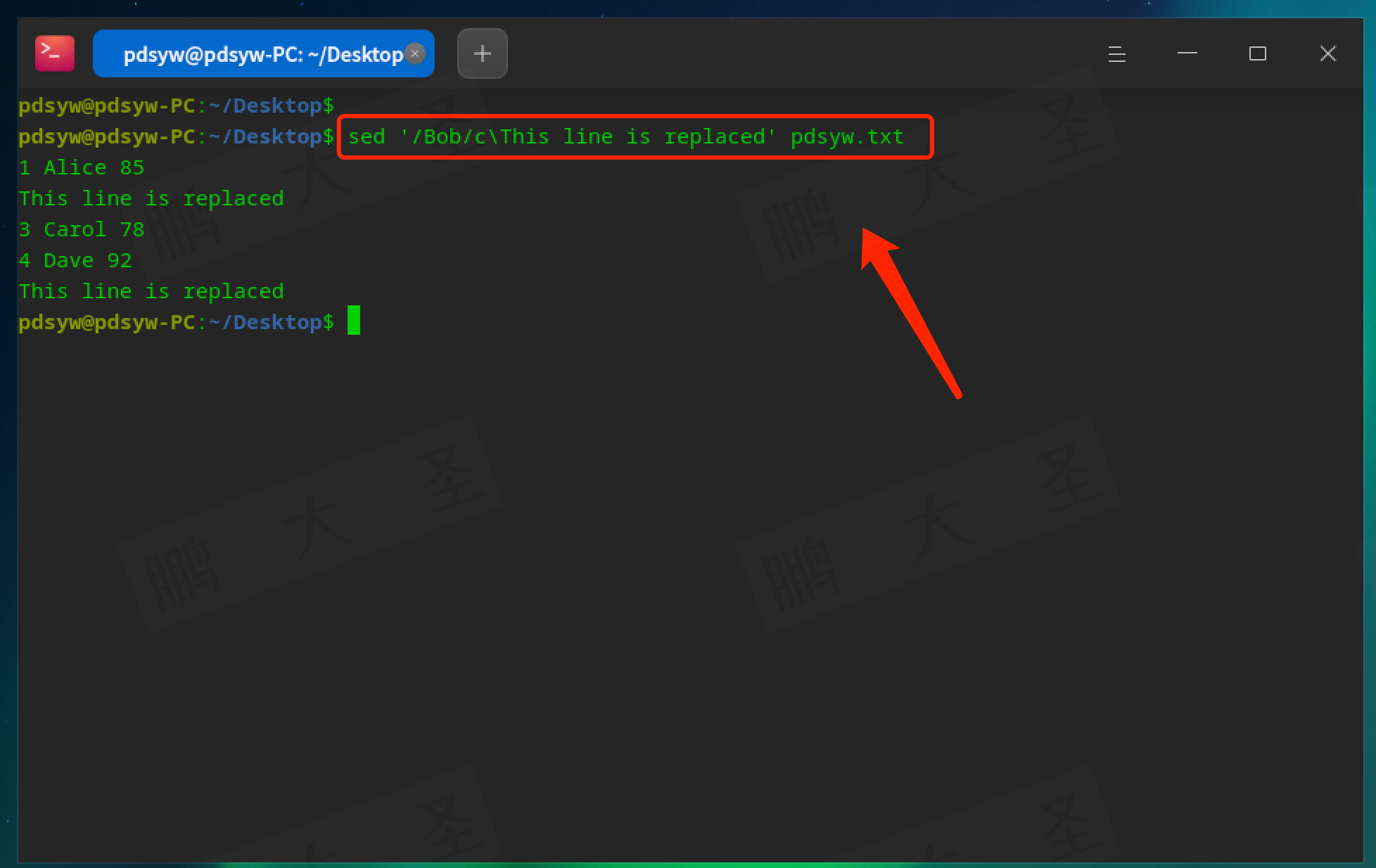The image size is (1376, 868).
Task: Minimize the terminal window
Action: click(x=1187, y=53)
